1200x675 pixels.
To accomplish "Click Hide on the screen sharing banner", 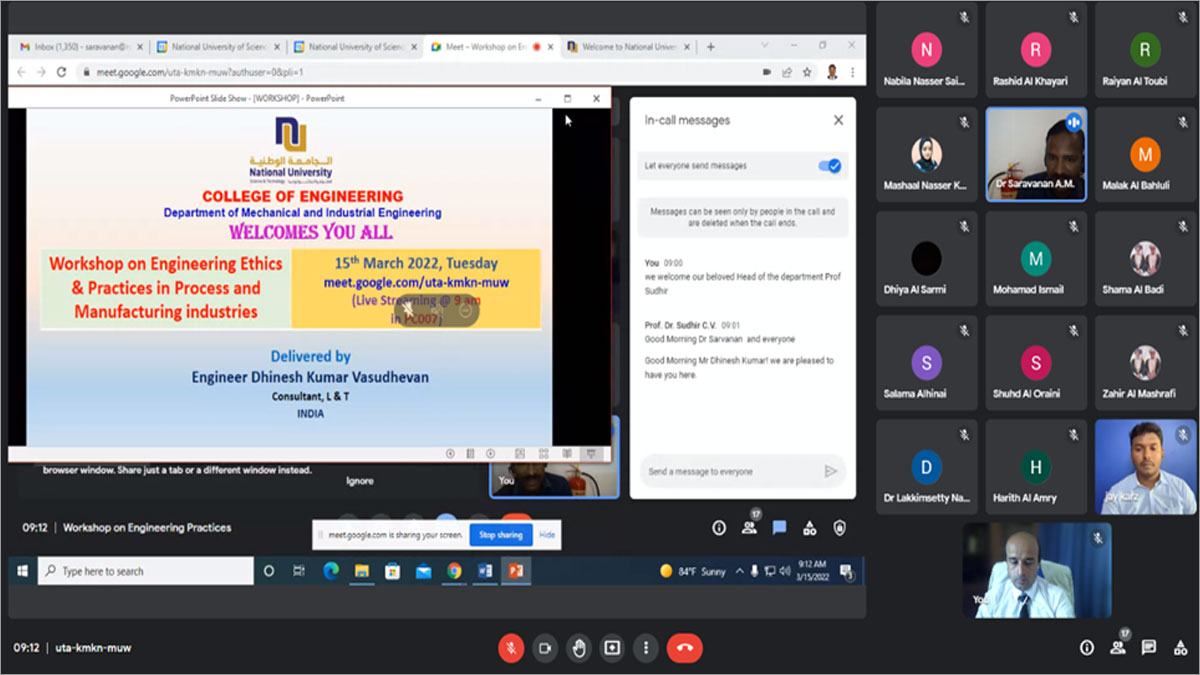I will (547, 535).
